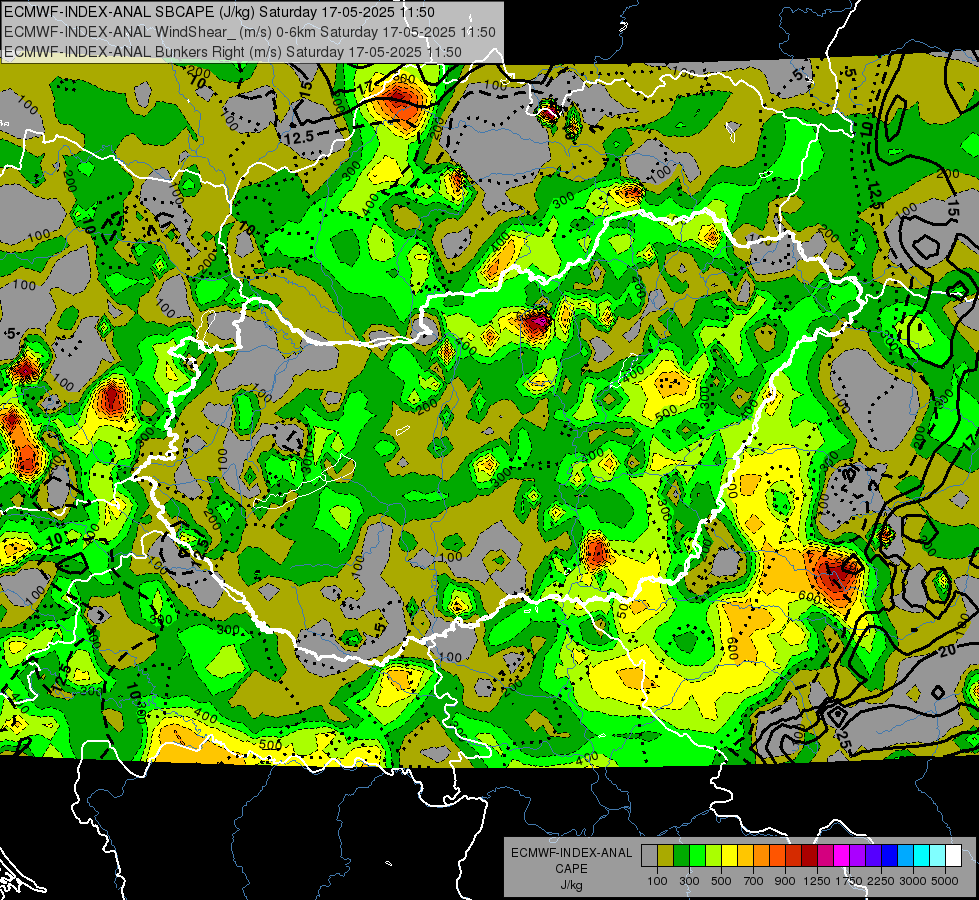Click the 300 legend tick label
This screenshot has width=979, height=900.
coord(689,881)
